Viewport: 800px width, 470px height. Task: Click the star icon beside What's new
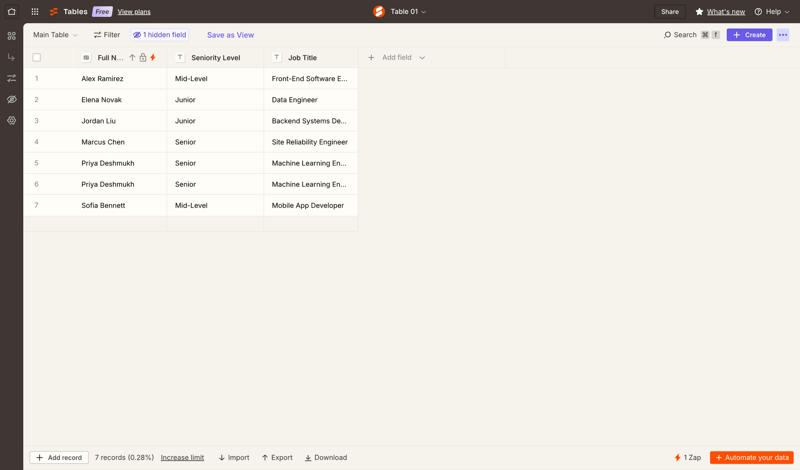coord(699,11)
